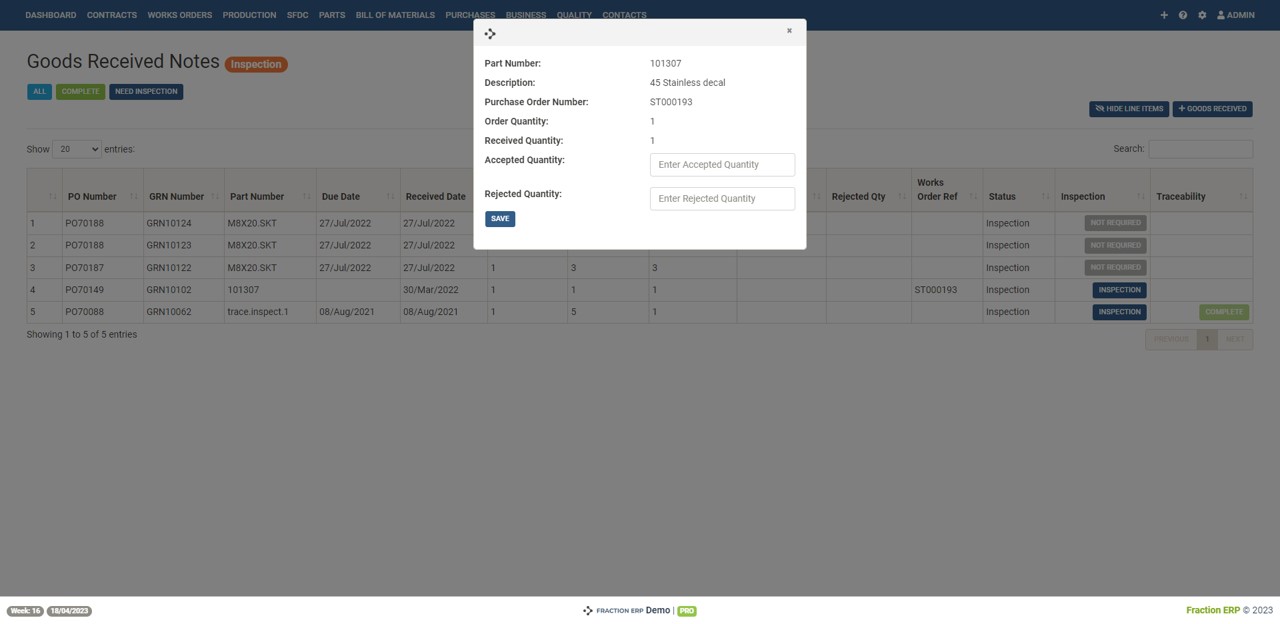The width and height of the screenshot is (1280, 624).
Task: Open the QUALITY menu in the navigation bar
Action: pos(574,14)
